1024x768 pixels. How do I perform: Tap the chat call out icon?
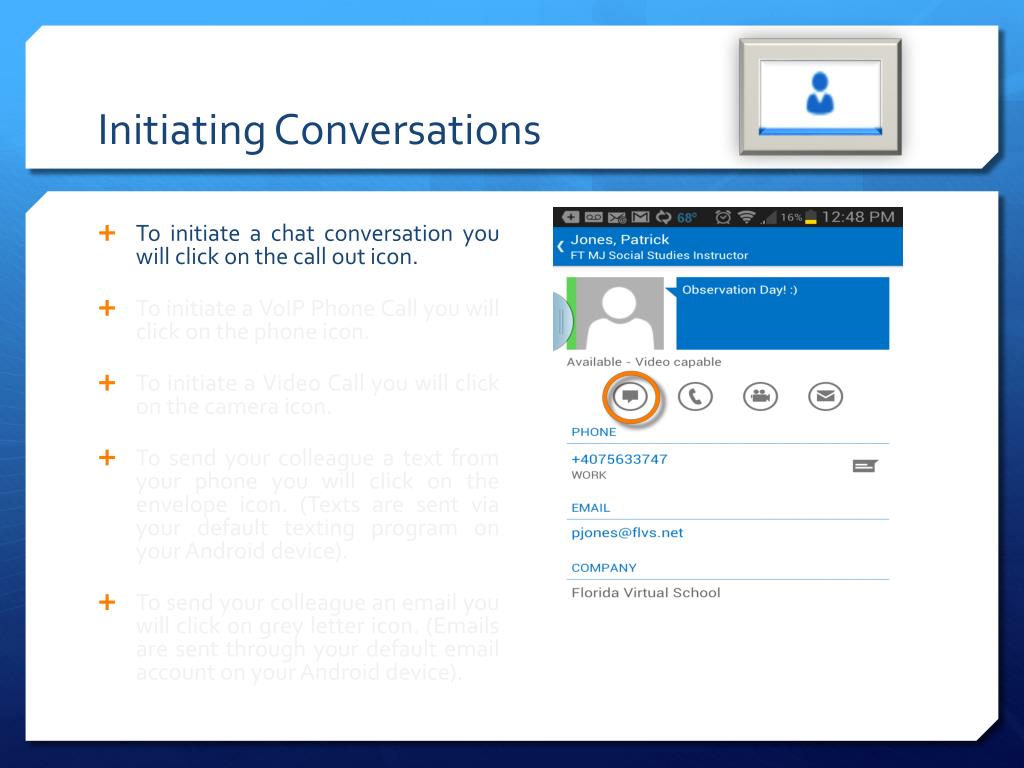tap(630, 396)
